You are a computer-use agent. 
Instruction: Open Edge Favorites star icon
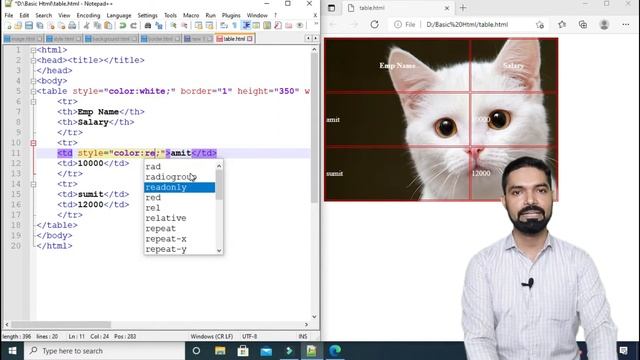pyautogui.click(x=562, y=24)
